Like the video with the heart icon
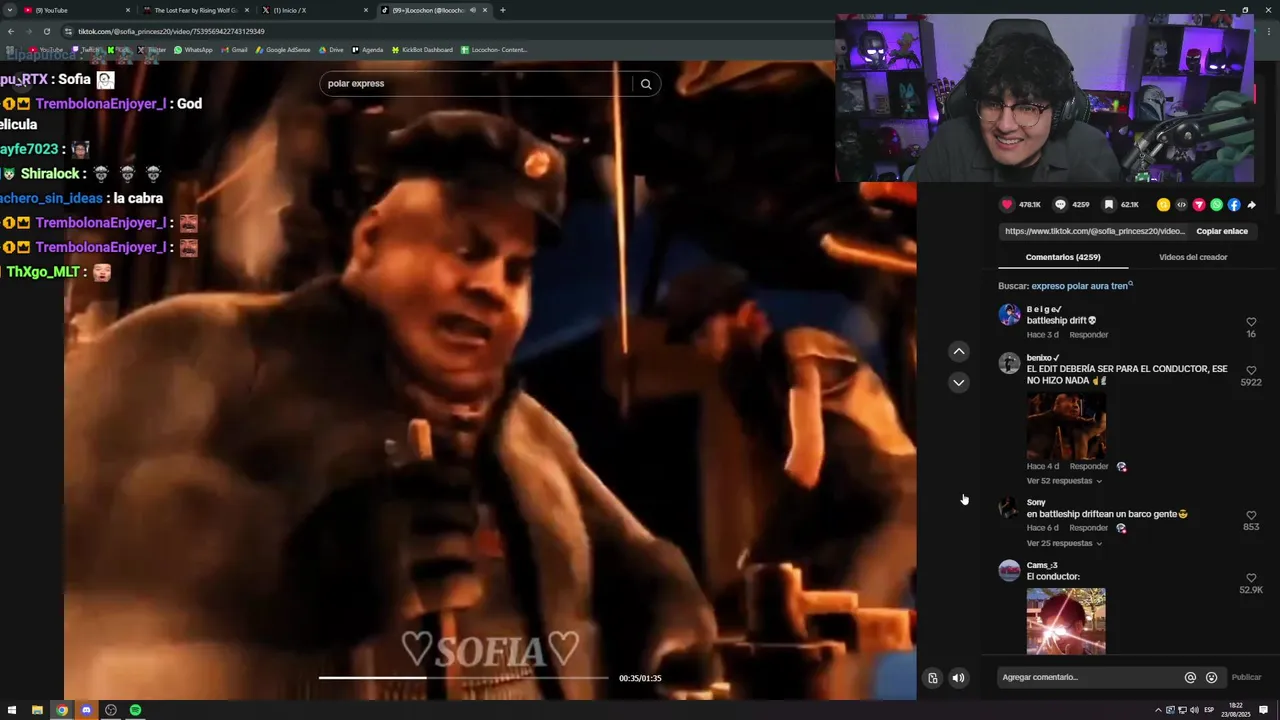 tap(1007, 204)
